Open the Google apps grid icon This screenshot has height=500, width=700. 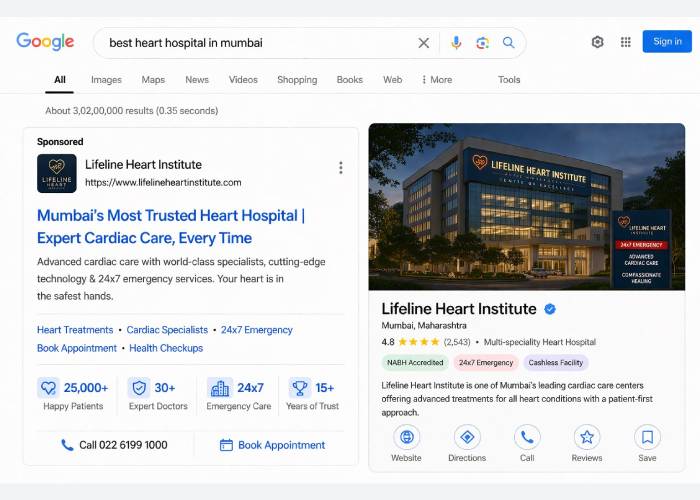pos(625,42)
